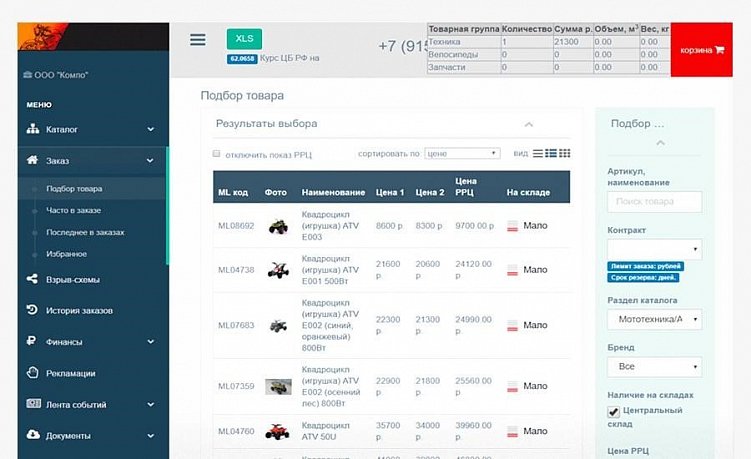
Task: Collapse the Подбор filter panel chevron
Action: pyautogui.click(x=660, y=143)
